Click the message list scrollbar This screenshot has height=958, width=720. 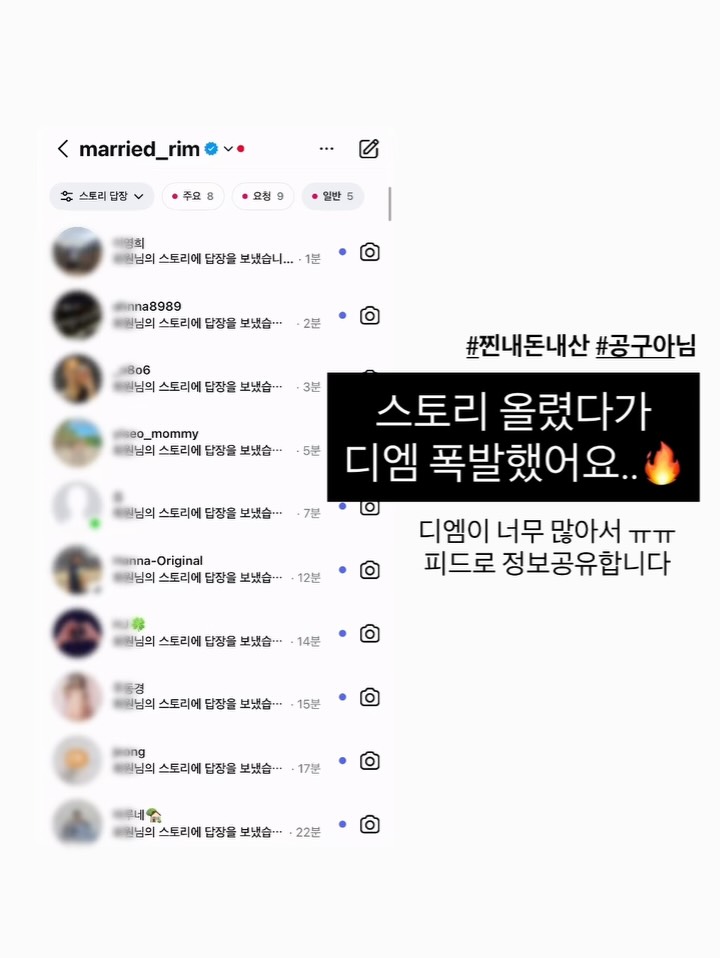389,203
